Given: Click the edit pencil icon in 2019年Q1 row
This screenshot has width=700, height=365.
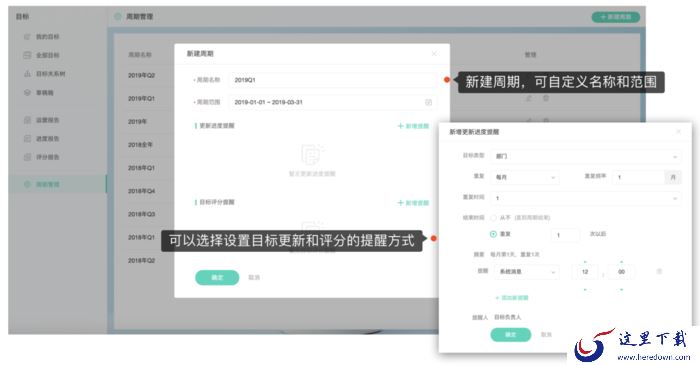Looking at the screenshot, I should (x=529, y=98).
